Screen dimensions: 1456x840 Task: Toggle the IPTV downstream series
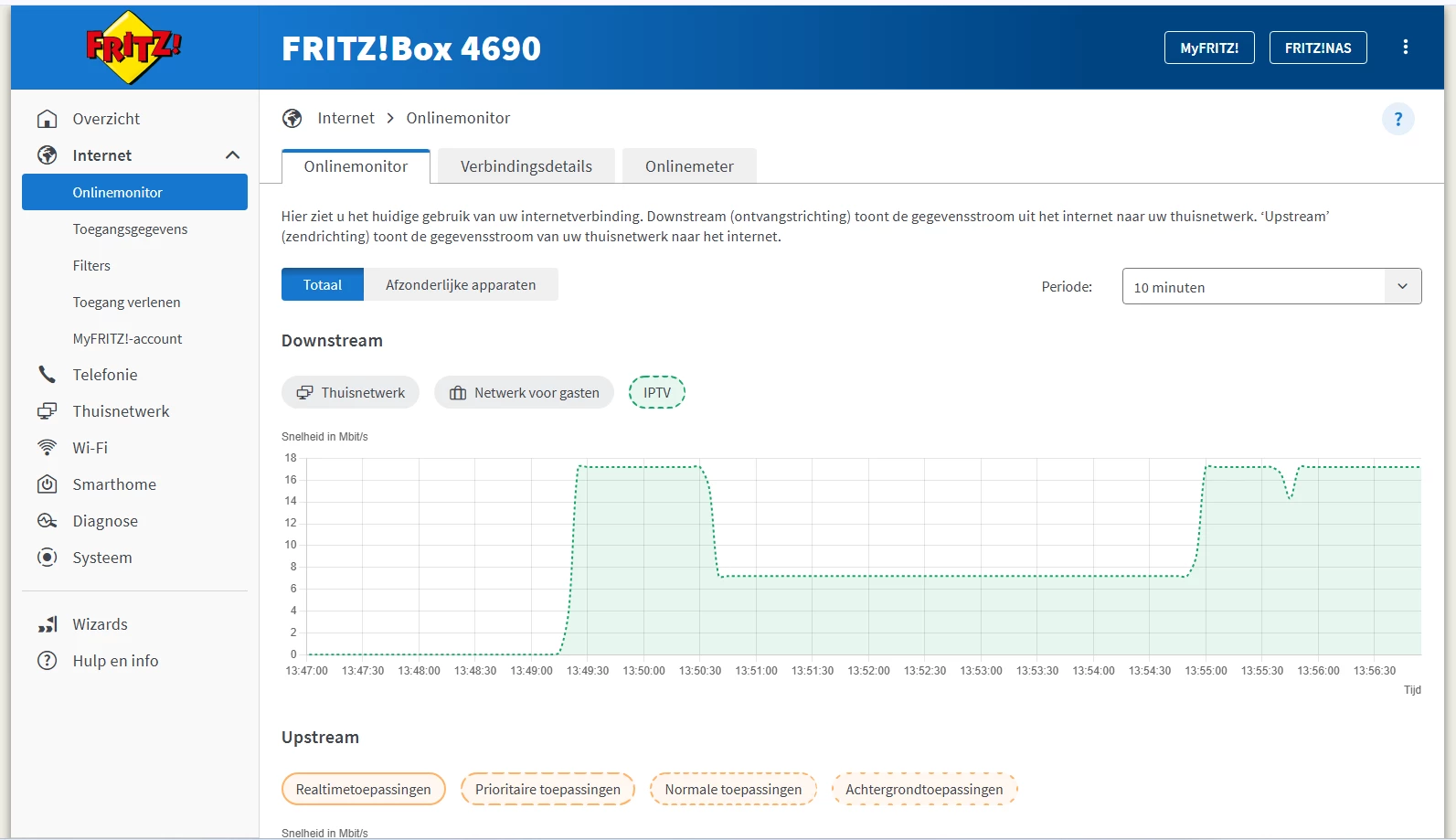tap(657, 392)
